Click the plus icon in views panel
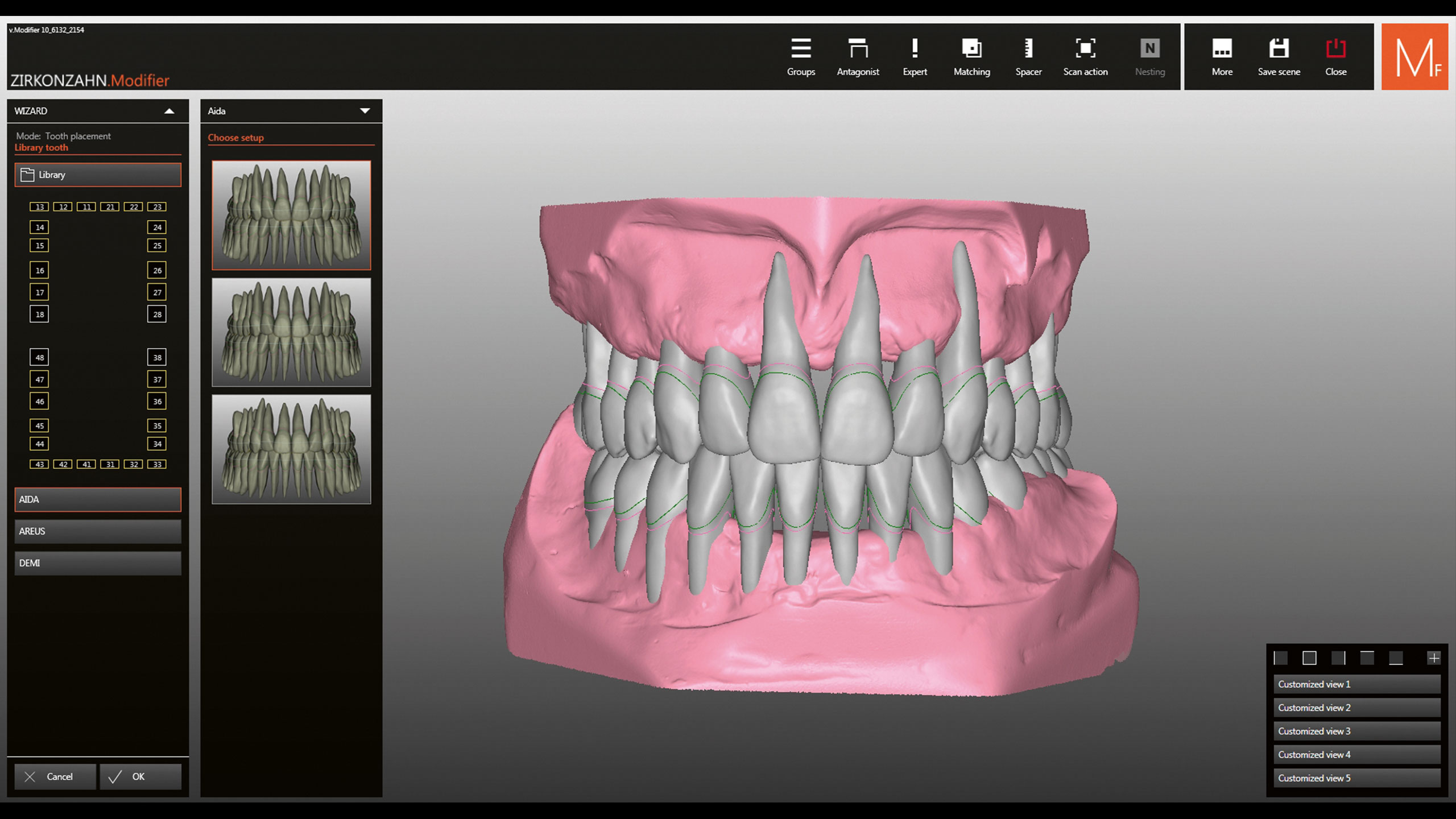Viewport: 1456px width, 819px height. (x=1433, y=658)
